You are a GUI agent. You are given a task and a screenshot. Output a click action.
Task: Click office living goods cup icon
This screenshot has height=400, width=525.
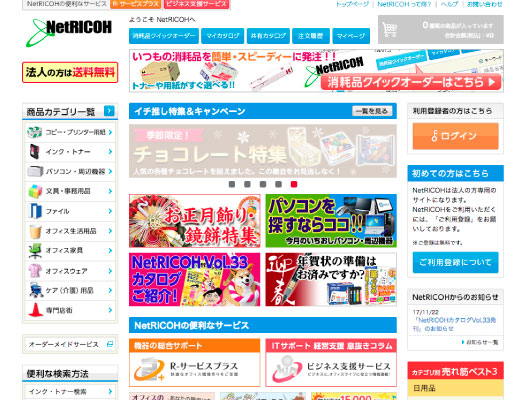(35, 231)
